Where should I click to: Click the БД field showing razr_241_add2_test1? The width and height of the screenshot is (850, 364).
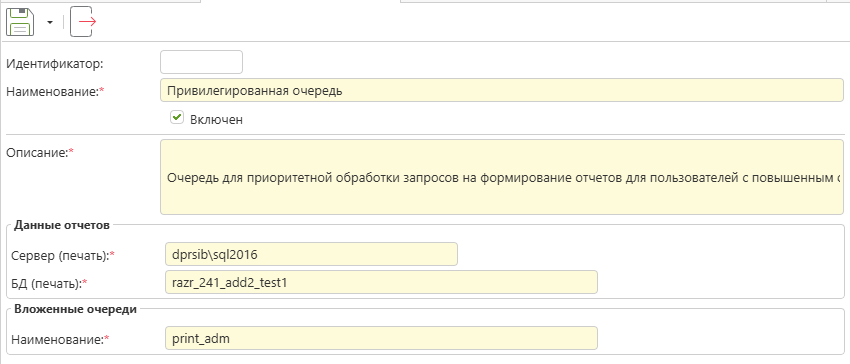(381, 282)
